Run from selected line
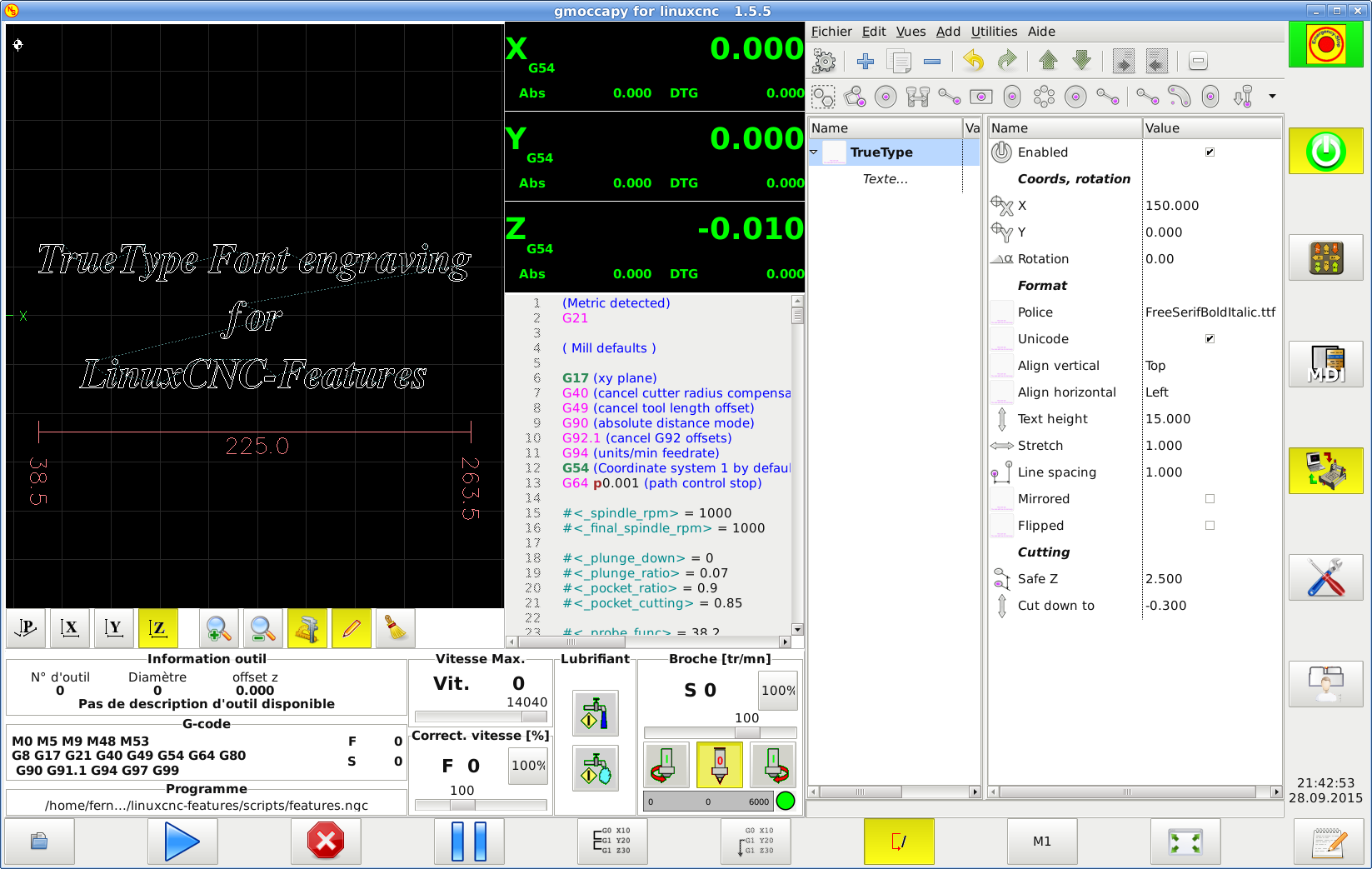Image resolution: width=1372 pixels, height=869 pixels. [x=756, y=842]
